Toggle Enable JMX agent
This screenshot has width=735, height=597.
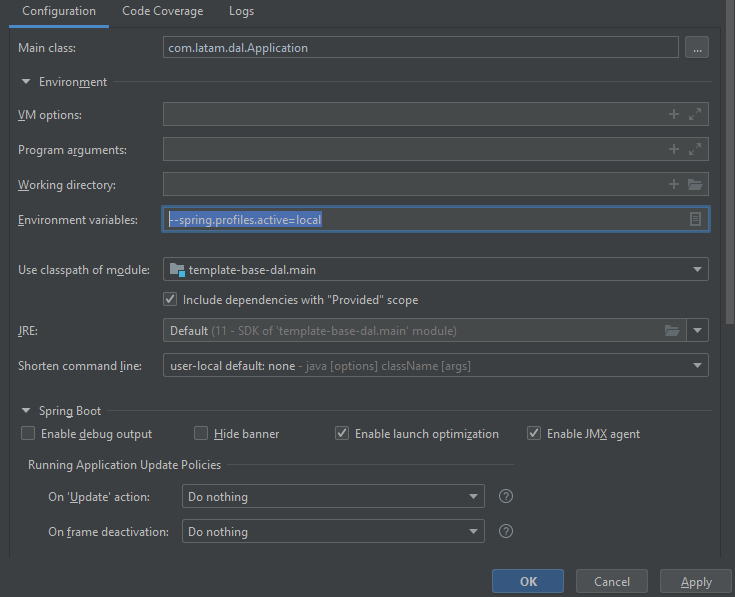coord(534,433)
